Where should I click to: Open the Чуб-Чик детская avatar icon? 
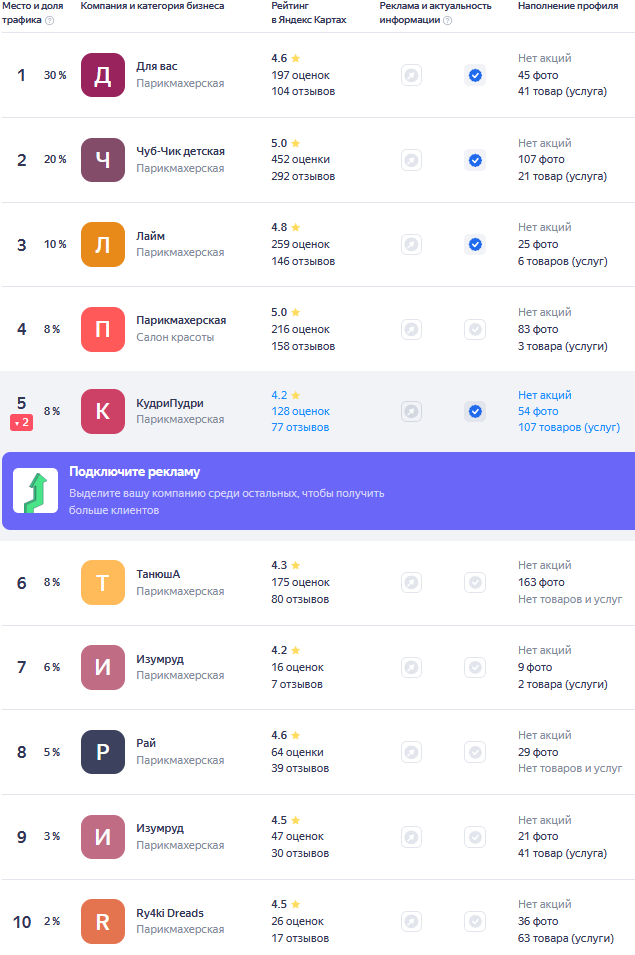point(103,160)
